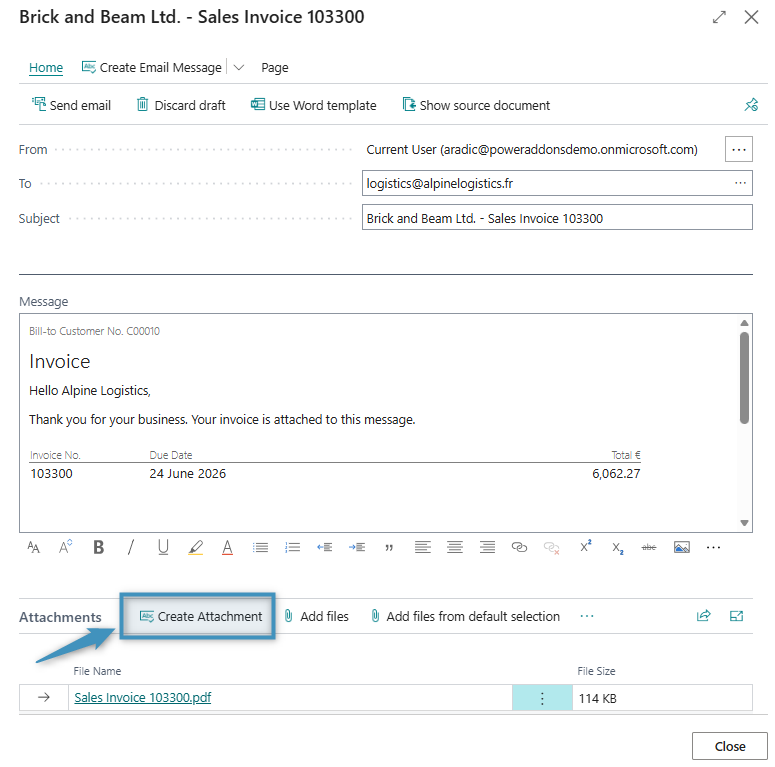The image size is (775, 767).
Task: Click Use Word template
Action: click(313, 105)
